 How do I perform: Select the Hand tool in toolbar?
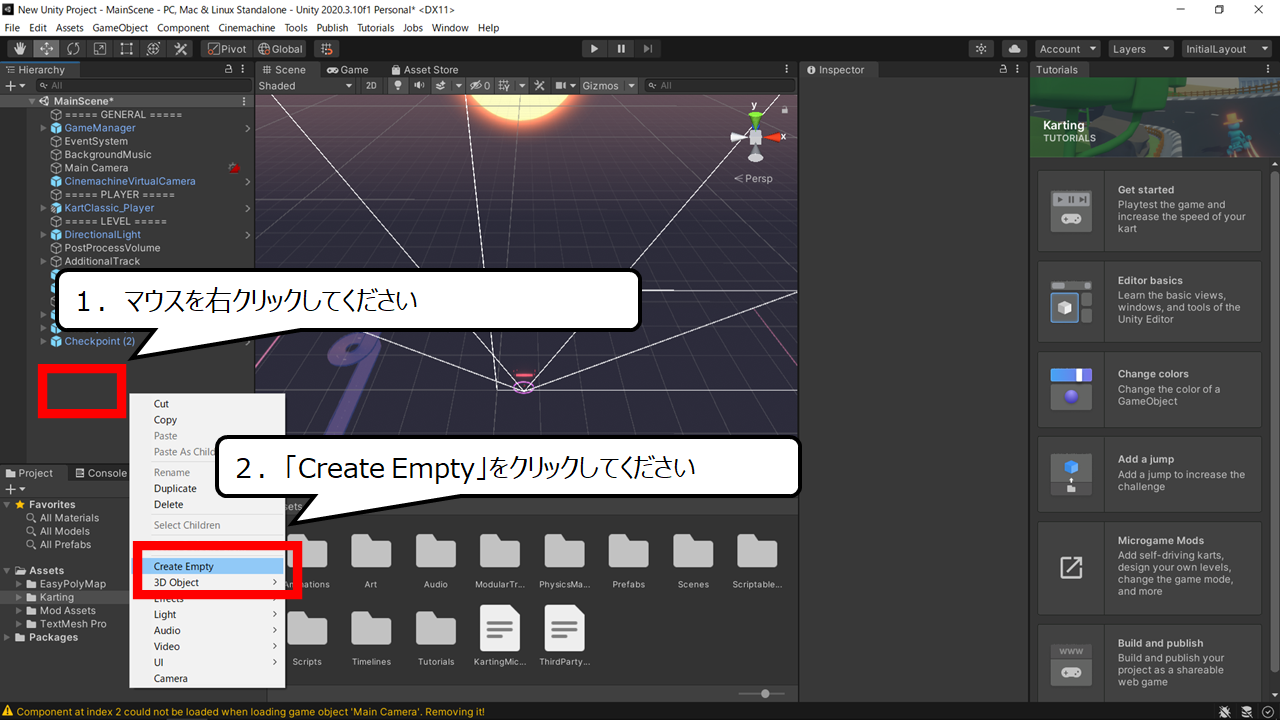pyautogui.click(x=19, y=48)
